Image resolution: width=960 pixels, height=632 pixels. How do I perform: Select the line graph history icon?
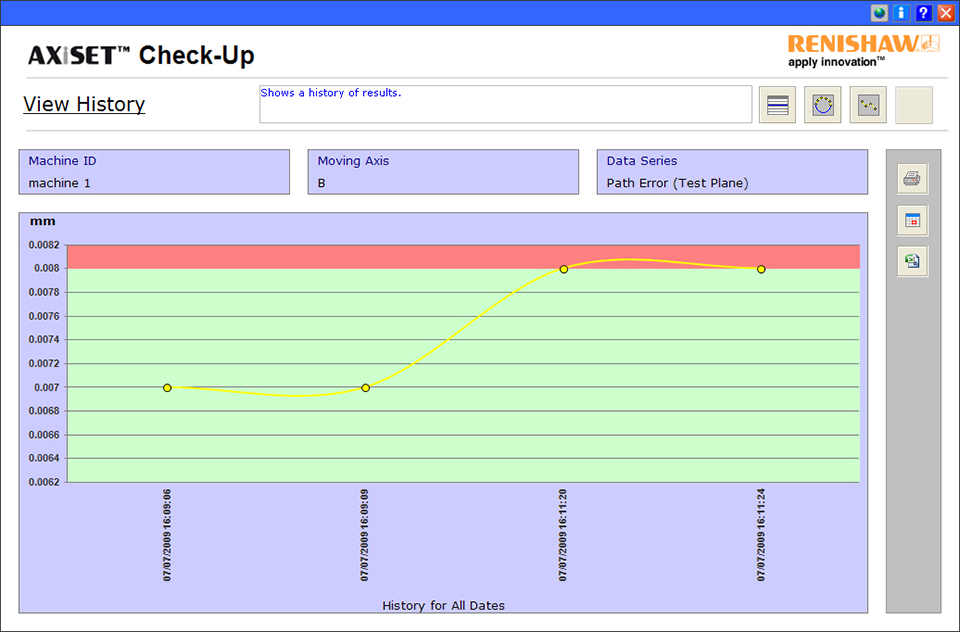(x=868, y=105)
